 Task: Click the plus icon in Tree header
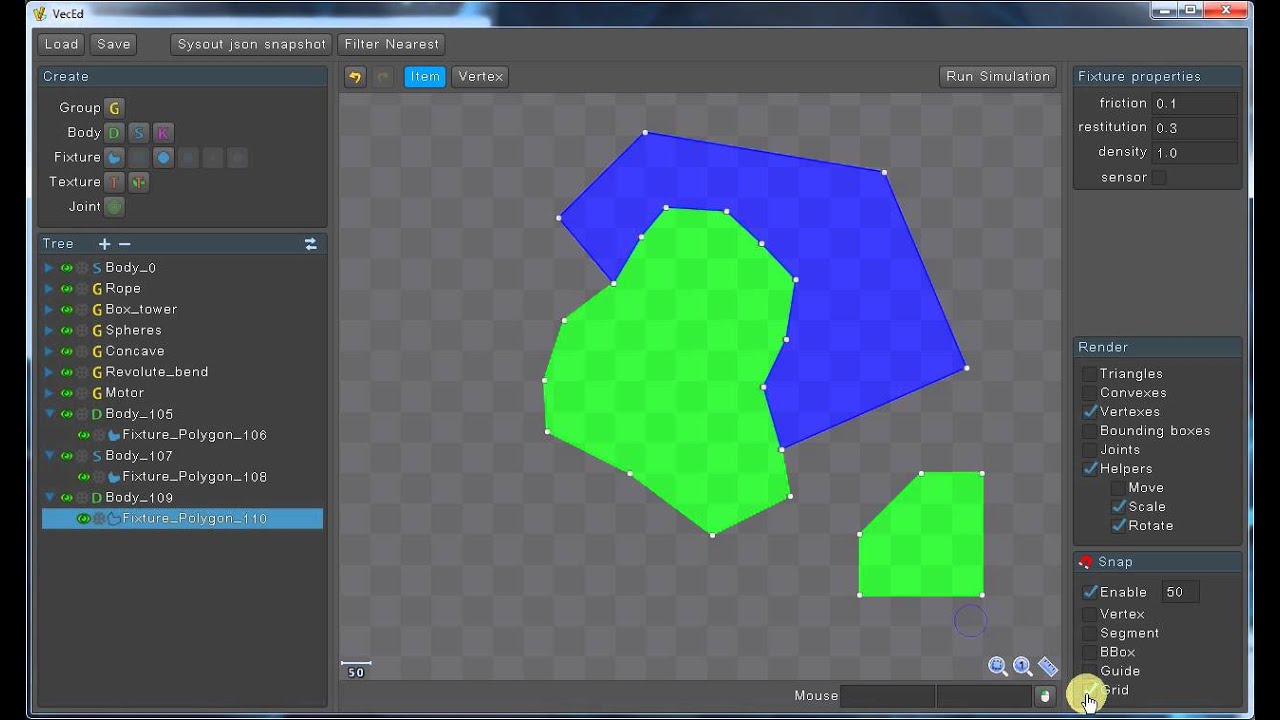coord(104,244)
